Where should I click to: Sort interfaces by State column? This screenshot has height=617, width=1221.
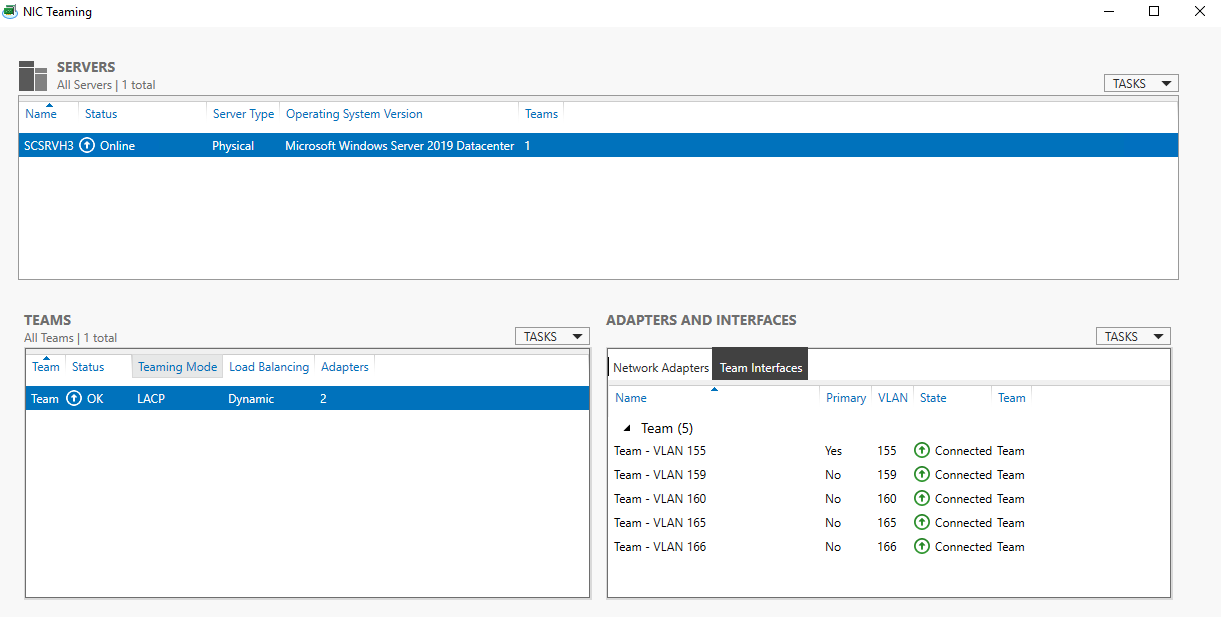click(x=933, y=398)
